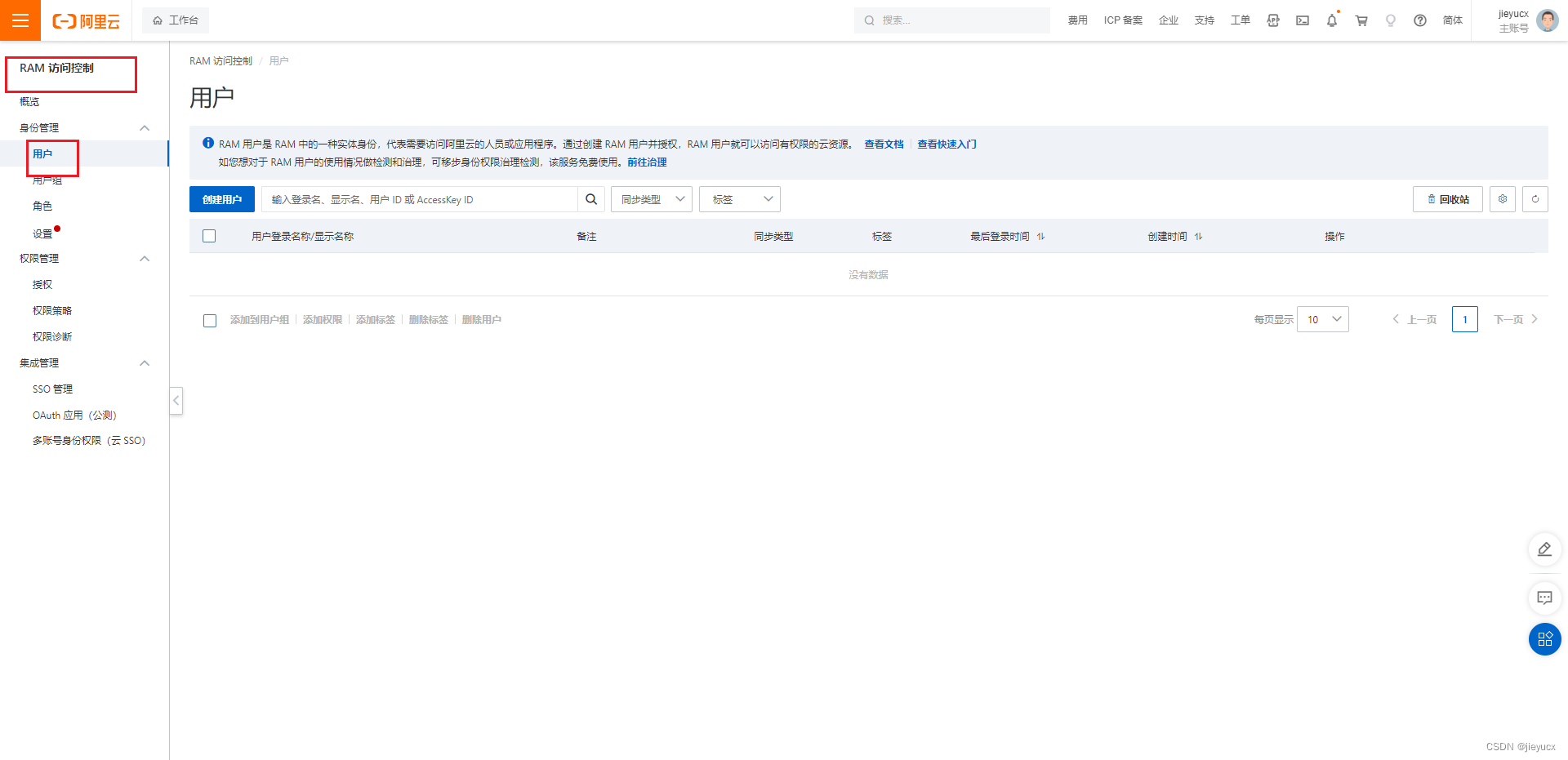Open 设置 in the sidebar
Screen dimensions: 1568x760
tap(42, 233)
